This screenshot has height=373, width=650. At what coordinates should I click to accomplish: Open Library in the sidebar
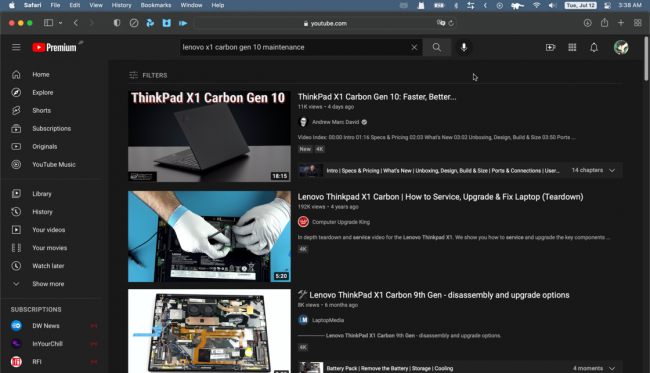tap(42, 194)
